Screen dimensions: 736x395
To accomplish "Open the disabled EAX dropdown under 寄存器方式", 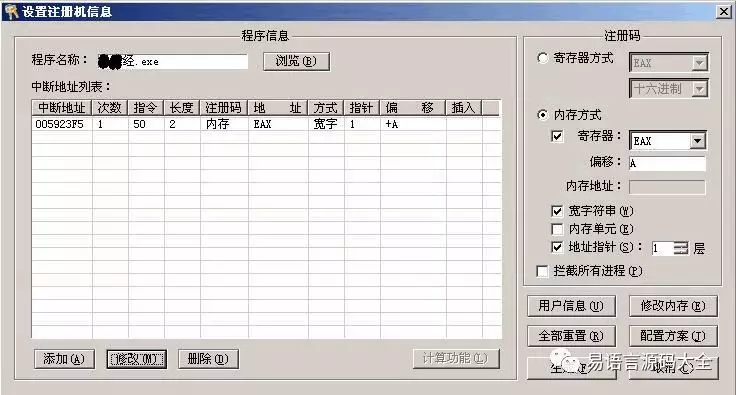I will tap(699, 63).
